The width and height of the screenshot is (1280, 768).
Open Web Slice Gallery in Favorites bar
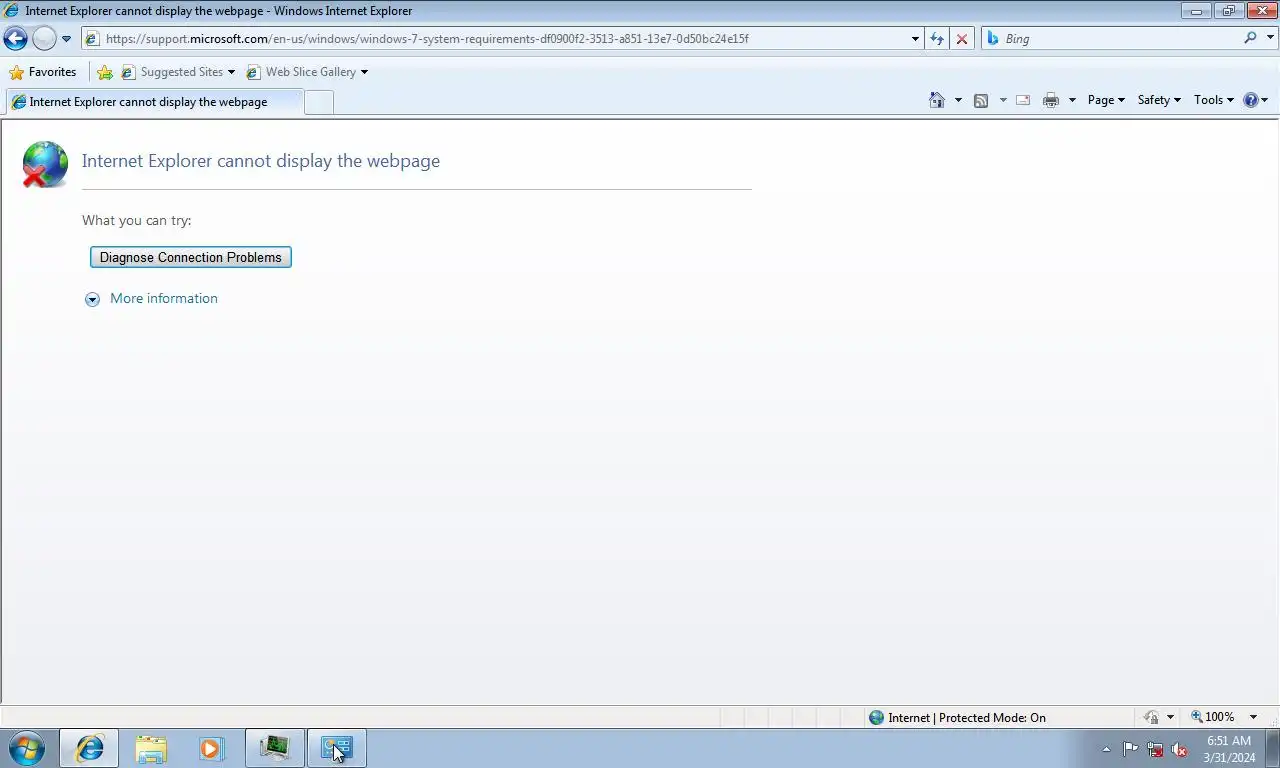coord(301,72)
